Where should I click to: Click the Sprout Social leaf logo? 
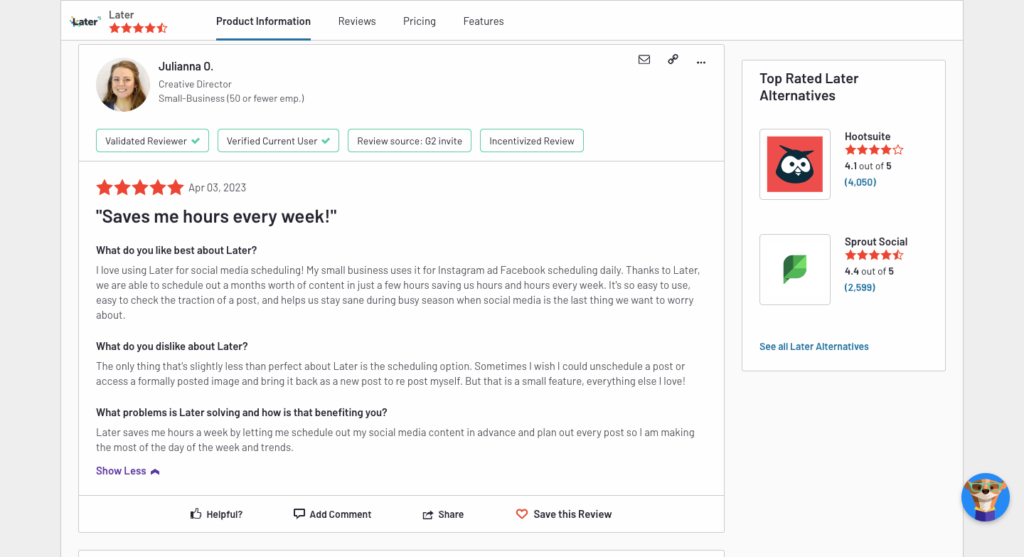click(795, 269)
